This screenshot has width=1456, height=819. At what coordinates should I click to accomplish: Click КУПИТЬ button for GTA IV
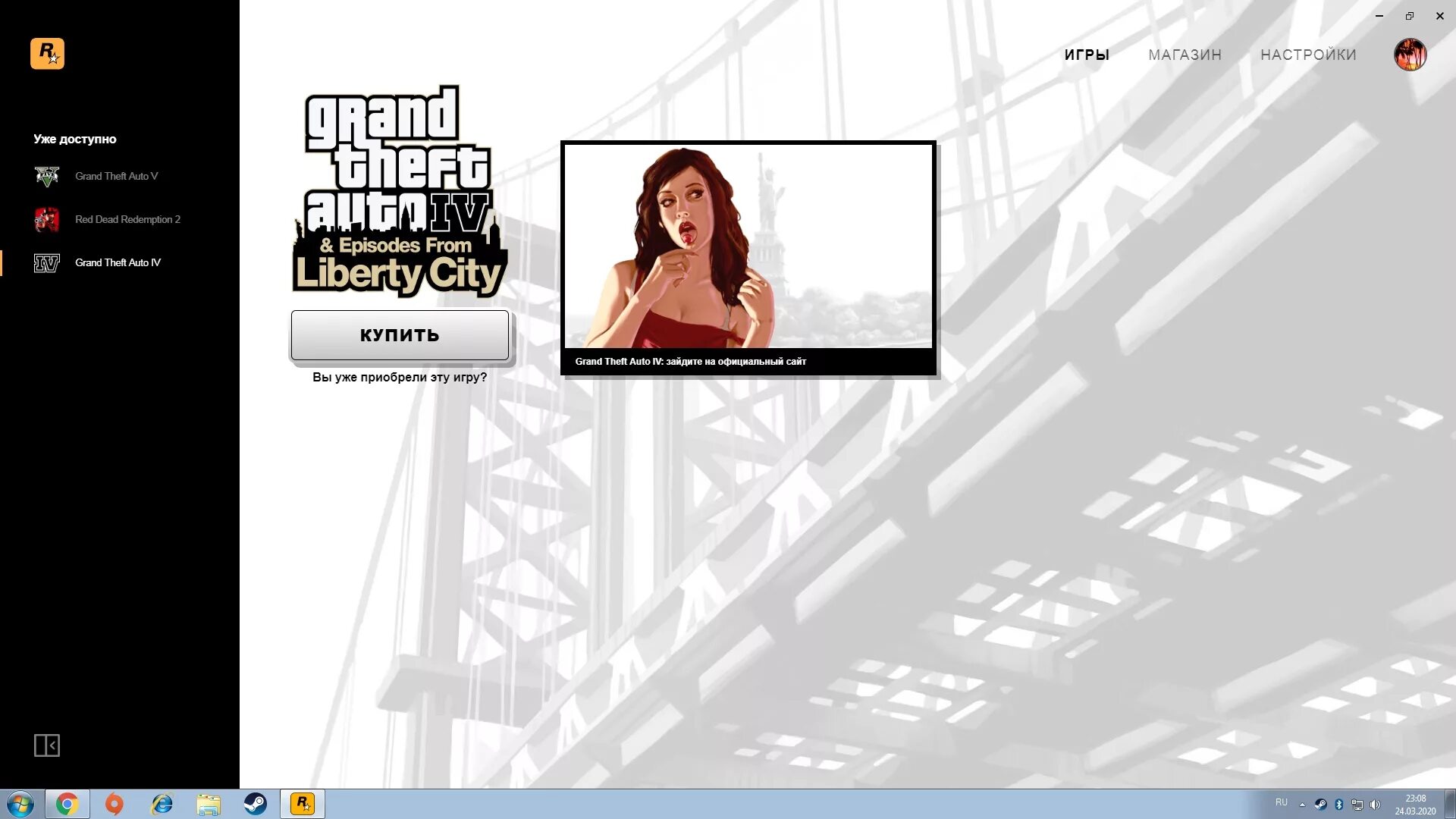(x=400, y=335)
